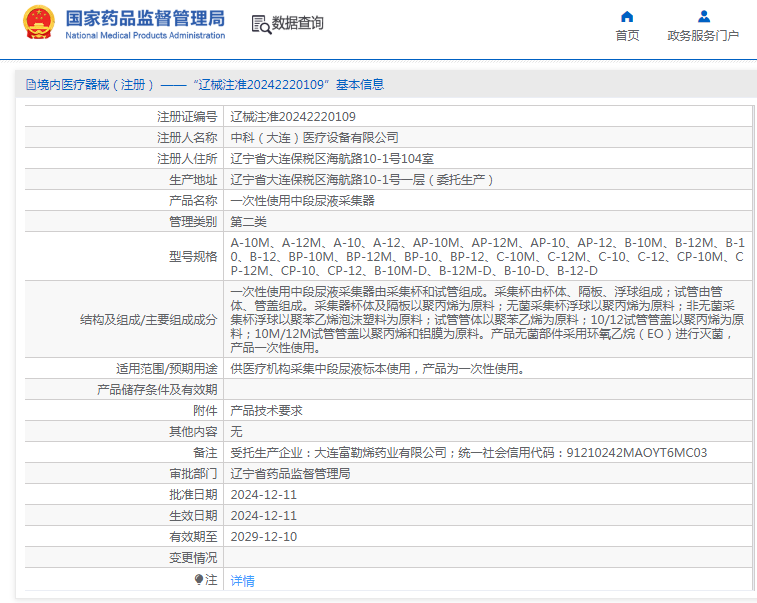Click the 管理类别 label
Image resolution: width=757 pixels, height=603 pixels.
[x=193, y=222]
